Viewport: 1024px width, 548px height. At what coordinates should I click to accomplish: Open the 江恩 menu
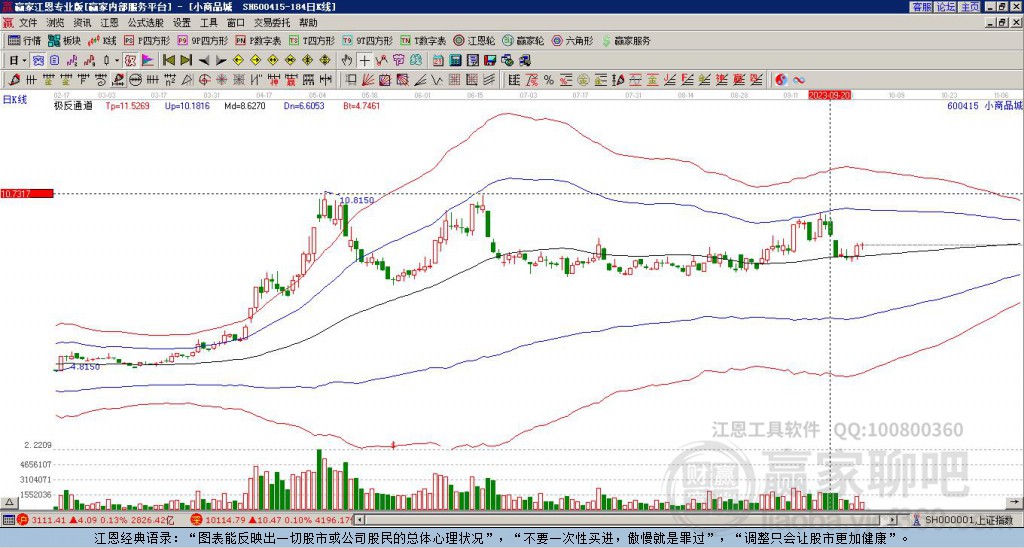pyautogui.click(x=109, y=23)
